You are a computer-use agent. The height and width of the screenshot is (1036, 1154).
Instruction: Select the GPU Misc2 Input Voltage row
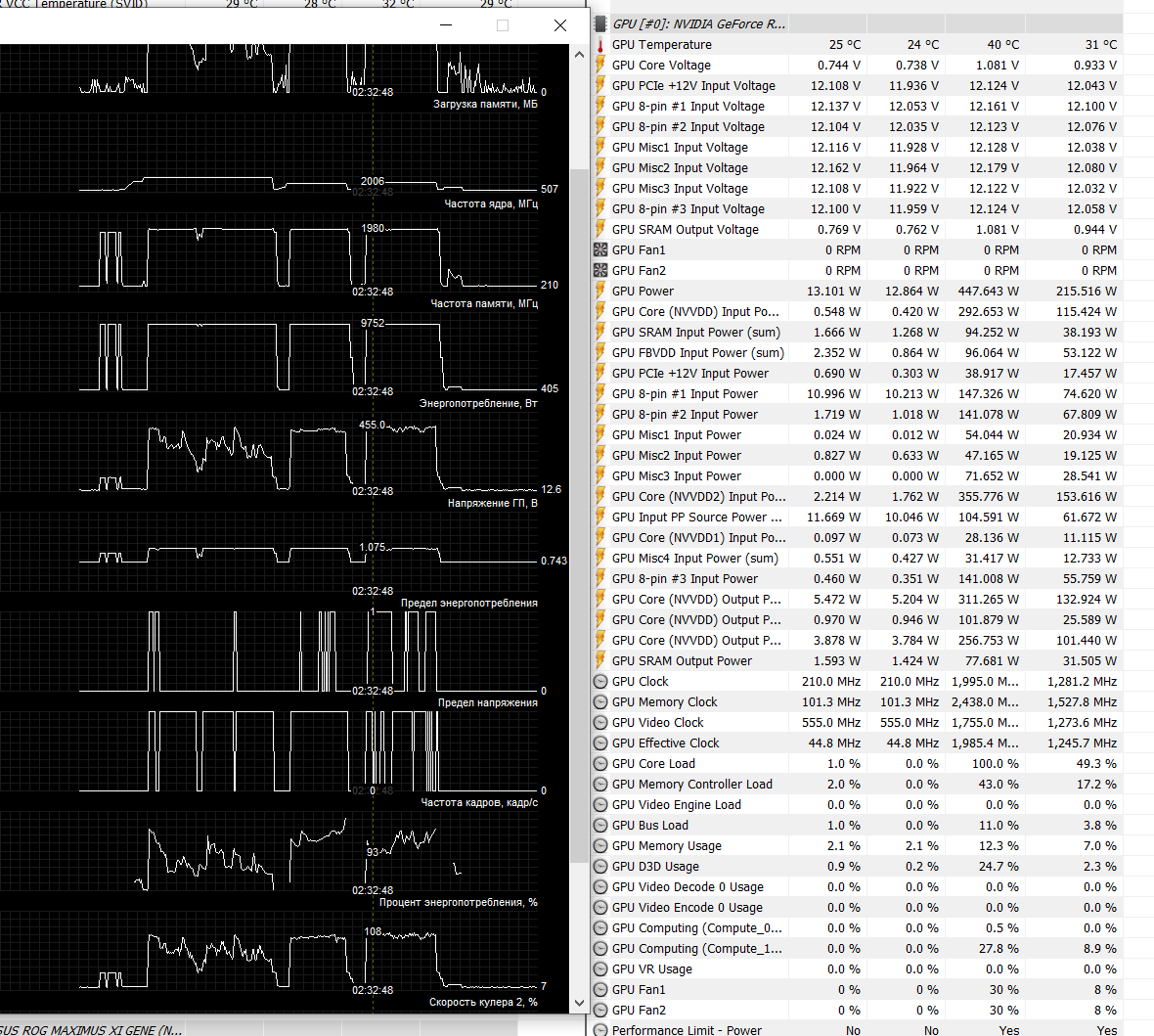click(856, 168)
